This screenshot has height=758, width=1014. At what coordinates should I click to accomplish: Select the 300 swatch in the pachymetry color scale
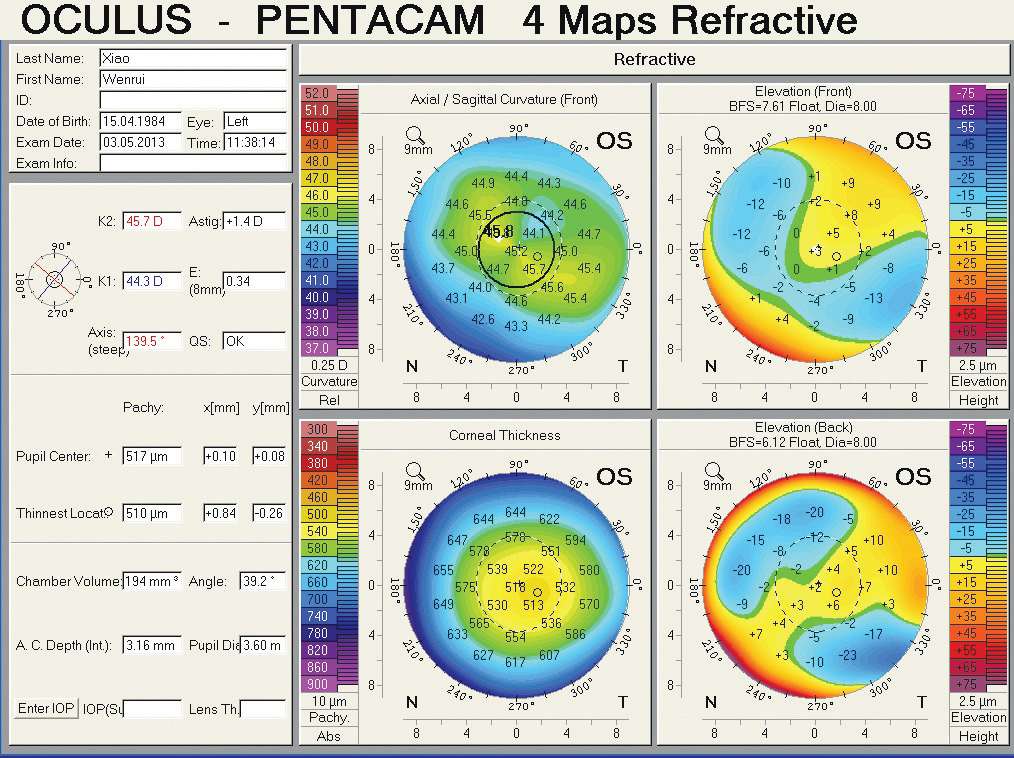(317, 429)
